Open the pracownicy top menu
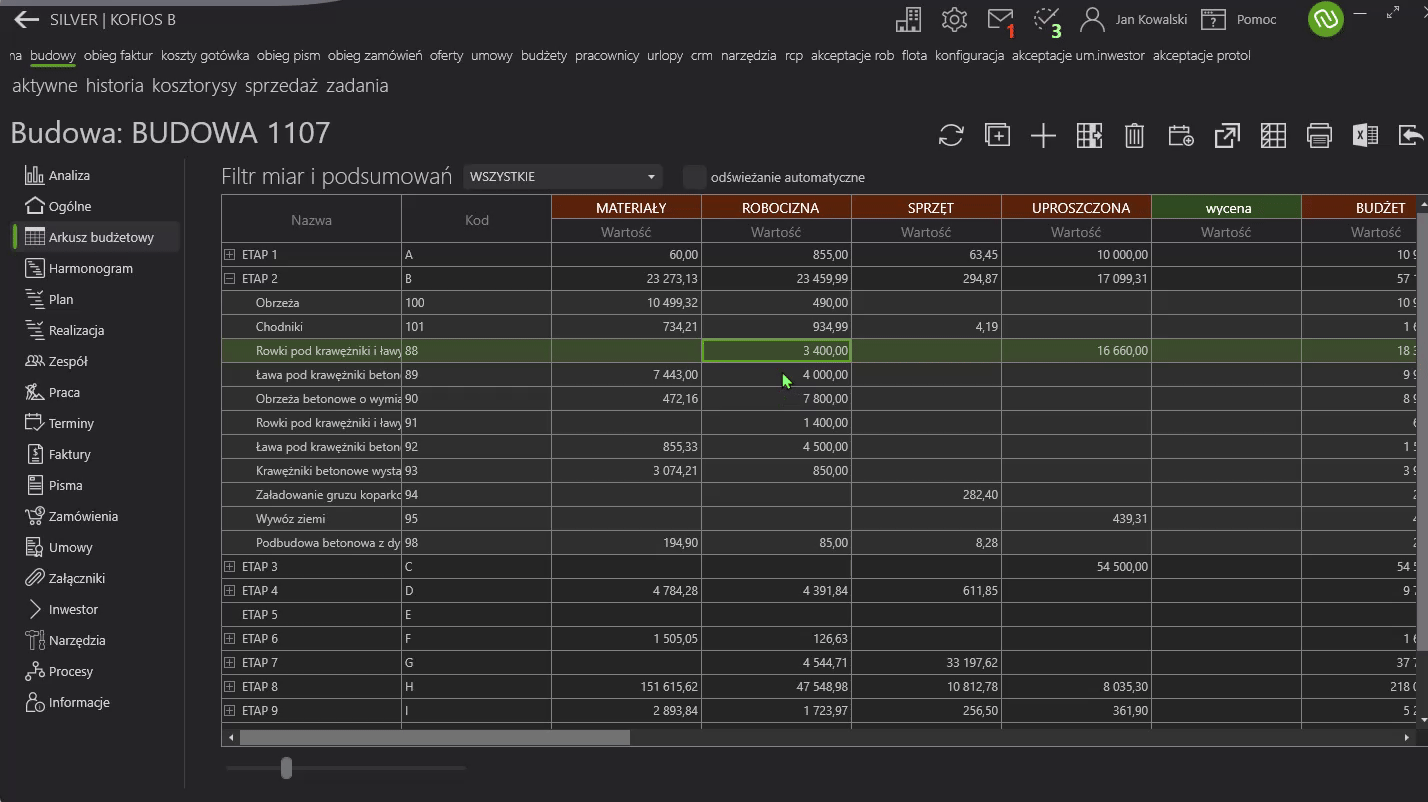The image size is (1428, 802). 607,55
